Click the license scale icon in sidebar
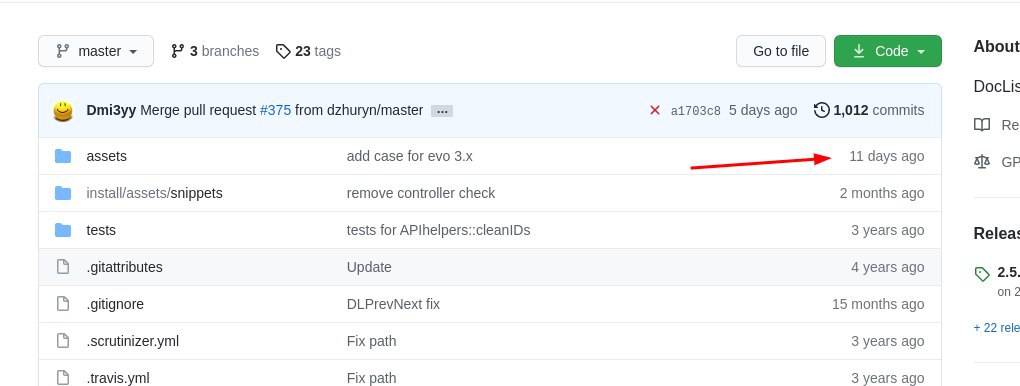 [x=982, y=162]
